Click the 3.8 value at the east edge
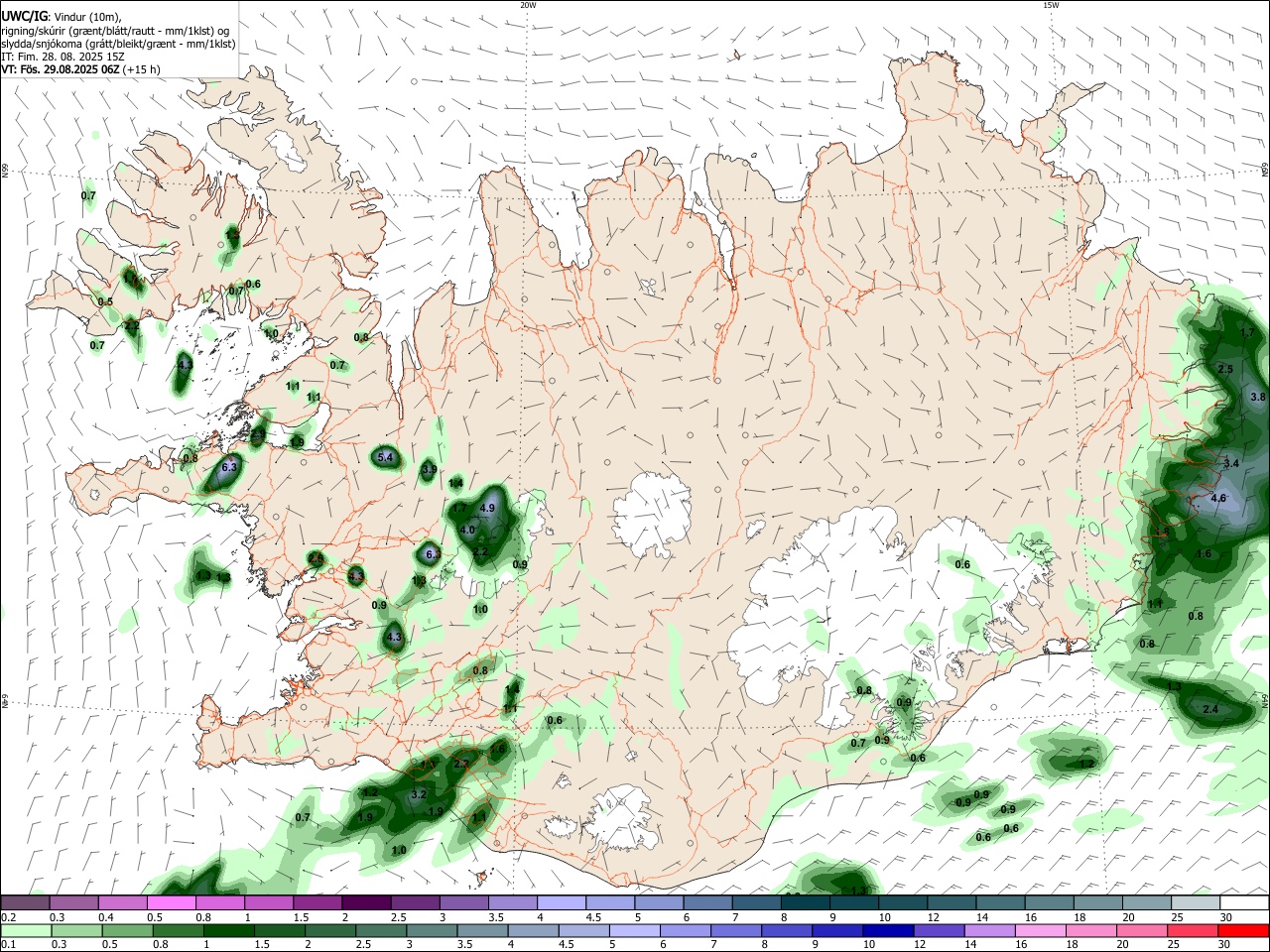The width and height of the screenshot is (1270, 952). coord(1258,397)
